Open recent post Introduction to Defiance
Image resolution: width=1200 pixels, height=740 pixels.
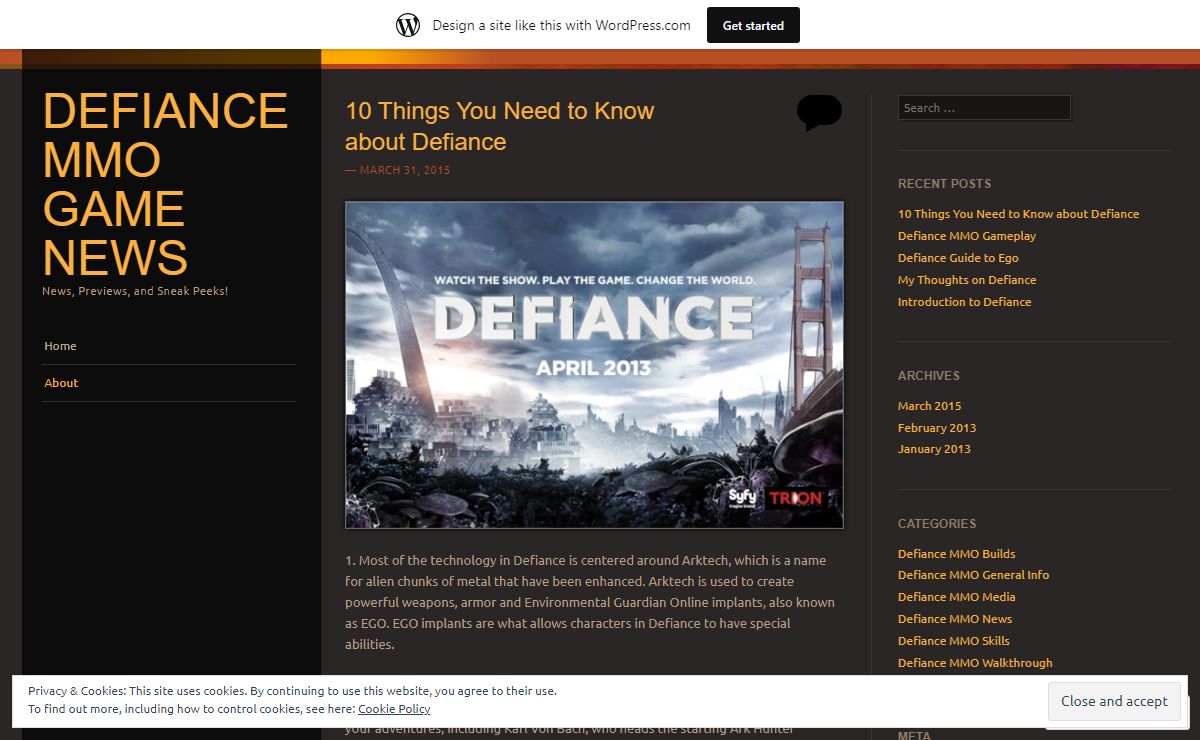click(964, 302)
